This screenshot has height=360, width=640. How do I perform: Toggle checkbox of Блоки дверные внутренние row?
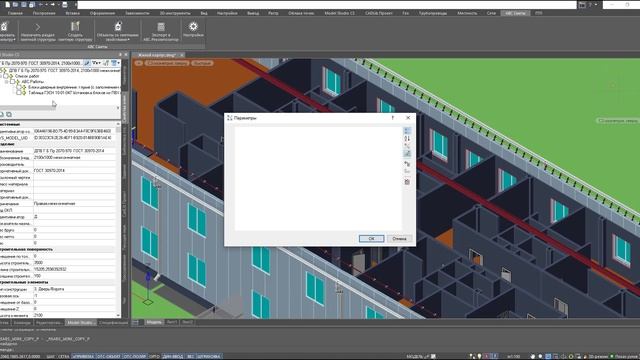(x=19, y=87)
